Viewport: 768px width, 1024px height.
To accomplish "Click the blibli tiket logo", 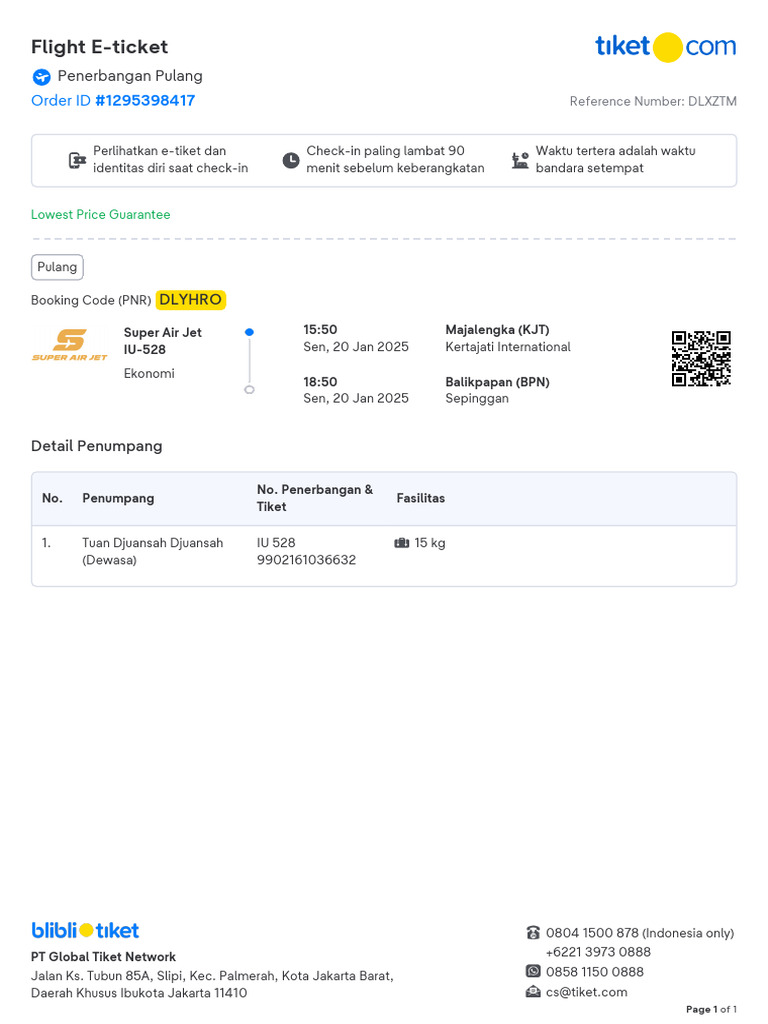I will pyautogui.click(x=85, y=930).
